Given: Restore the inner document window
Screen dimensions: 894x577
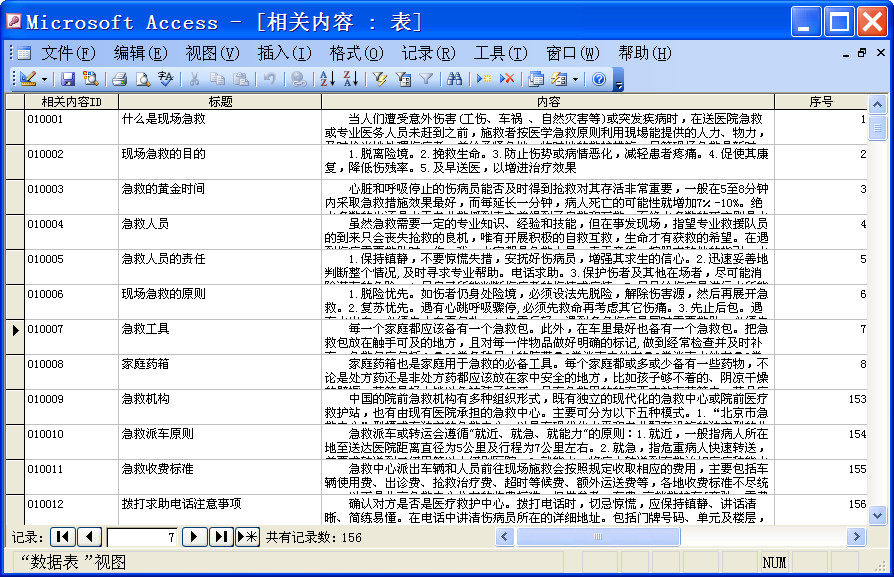Looking at the screenshot, I should [x=862, y=52].
